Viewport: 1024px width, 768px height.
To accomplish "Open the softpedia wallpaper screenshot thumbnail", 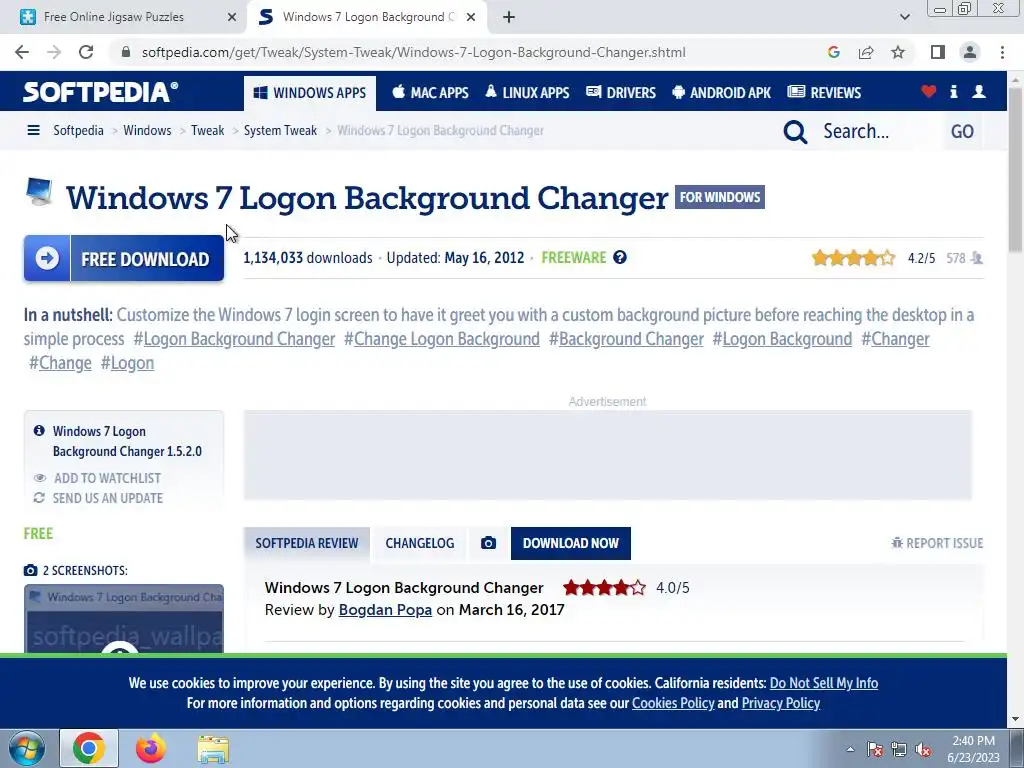I will (x=124, y=619).
